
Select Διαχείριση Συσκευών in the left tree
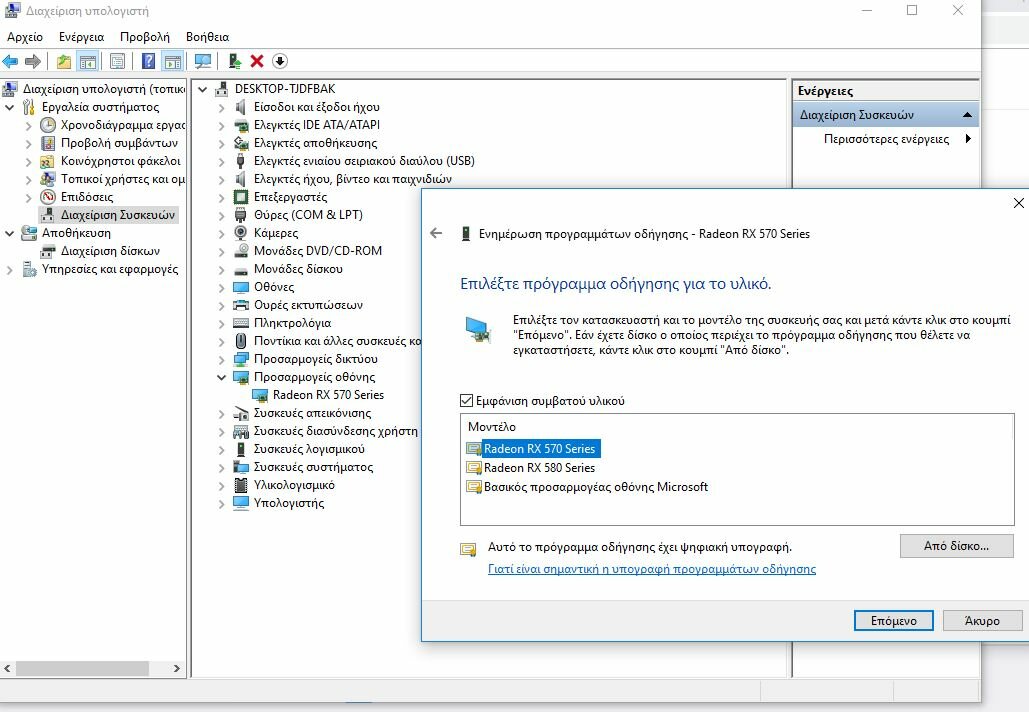pyautogui.click(x=118, y=215)
